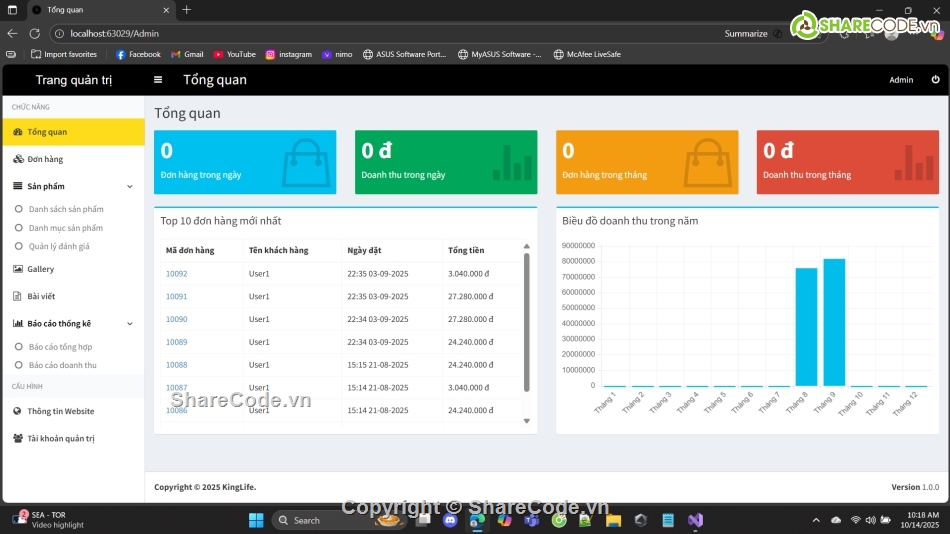Open order 10092 link
The height and width of the screenshot is (534, 950).
(x=176, y=274)
